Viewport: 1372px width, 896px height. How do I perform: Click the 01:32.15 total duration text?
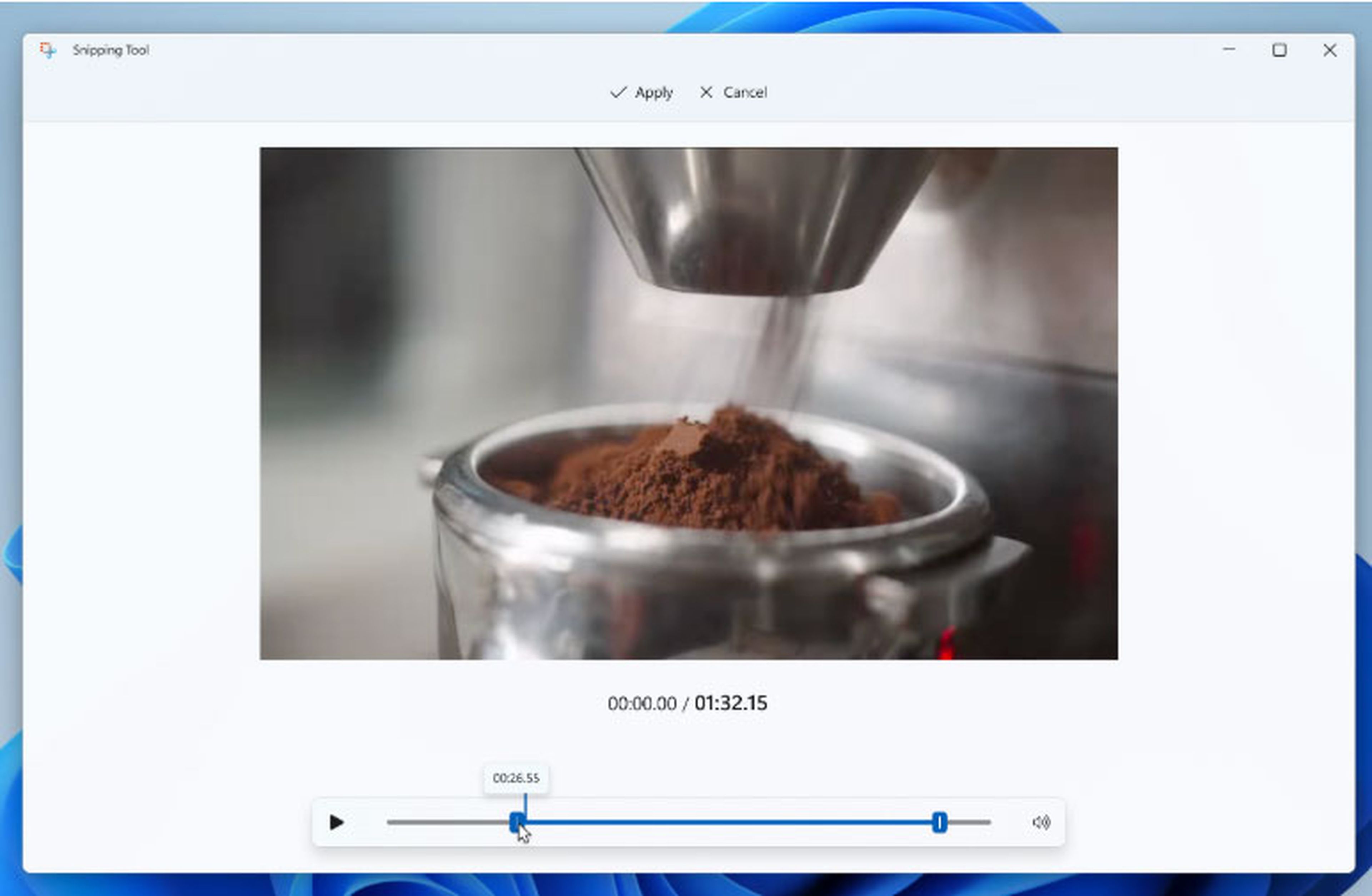(x=730, y=703)
